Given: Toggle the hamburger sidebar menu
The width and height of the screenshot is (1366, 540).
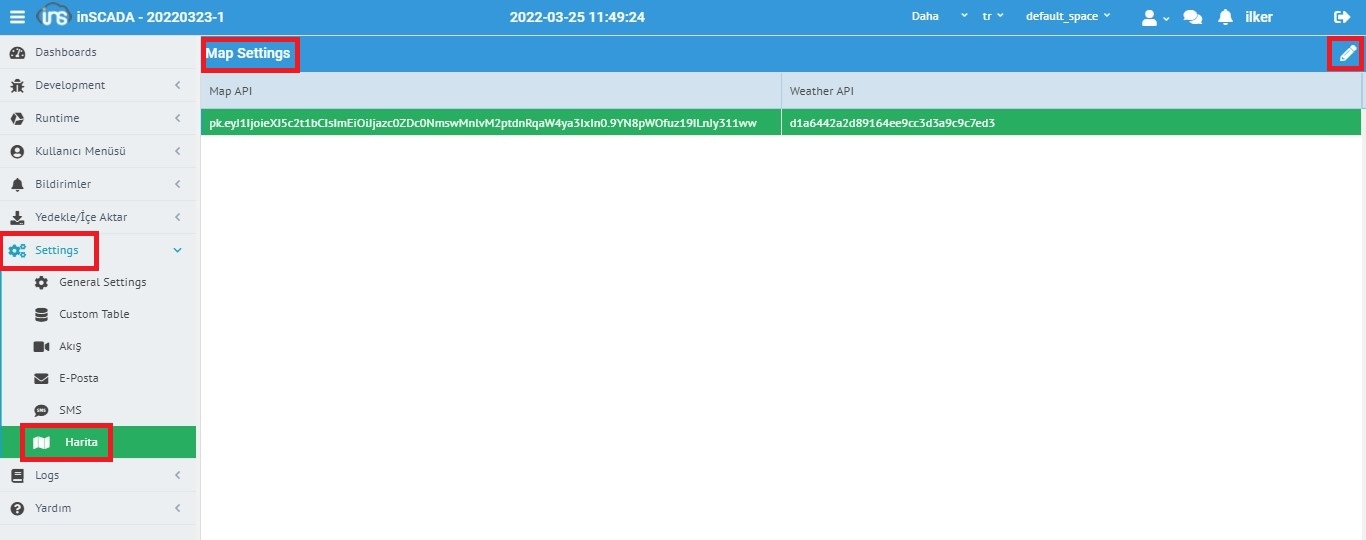Looking at the screenshot, I should 17,17.
